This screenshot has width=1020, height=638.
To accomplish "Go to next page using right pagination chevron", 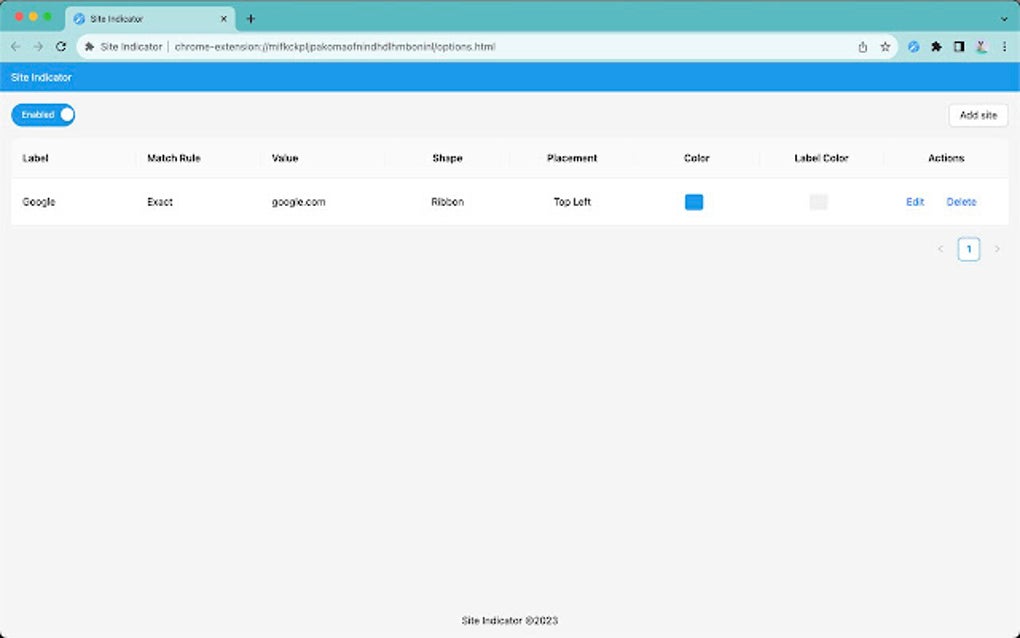I will point(997,248).
